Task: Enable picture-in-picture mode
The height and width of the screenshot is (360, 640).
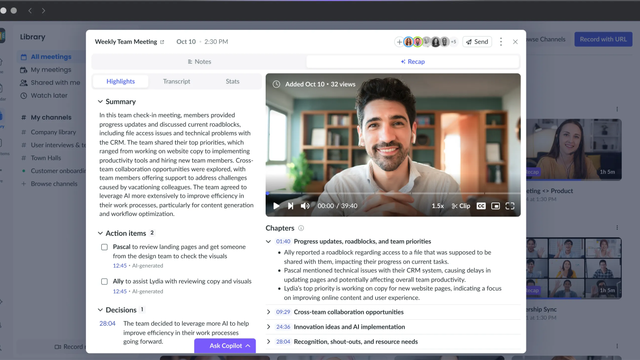Action: coord(495,206)
